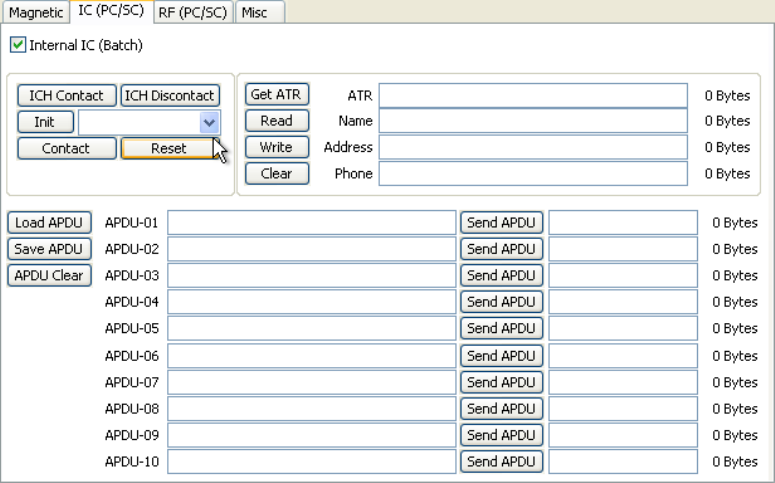
Task: Click the 0 Bytes label beside ATR
Action: click(727, 95)
